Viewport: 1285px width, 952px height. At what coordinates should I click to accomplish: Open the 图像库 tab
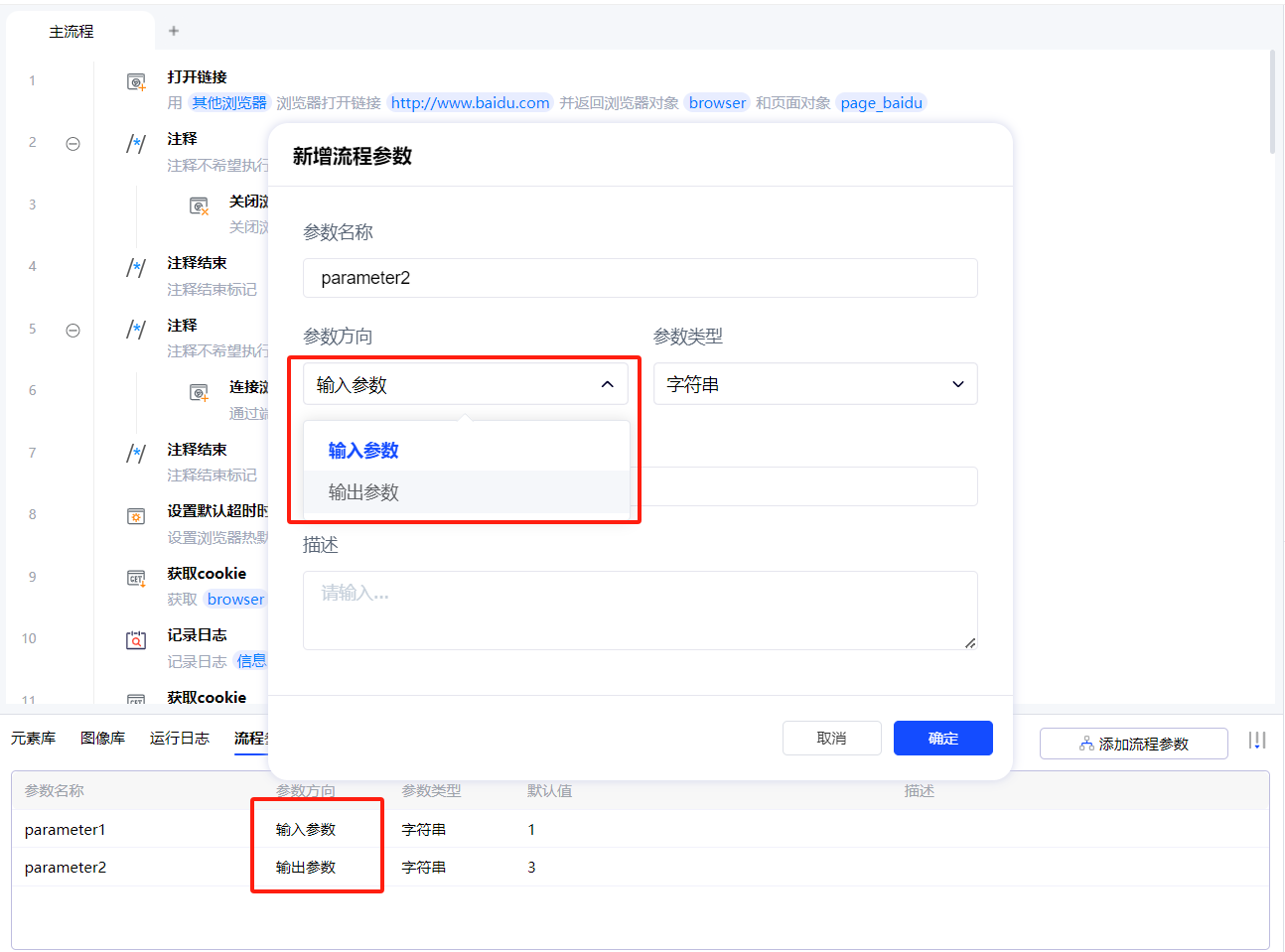pyautogui.click(x=103, y=738)
